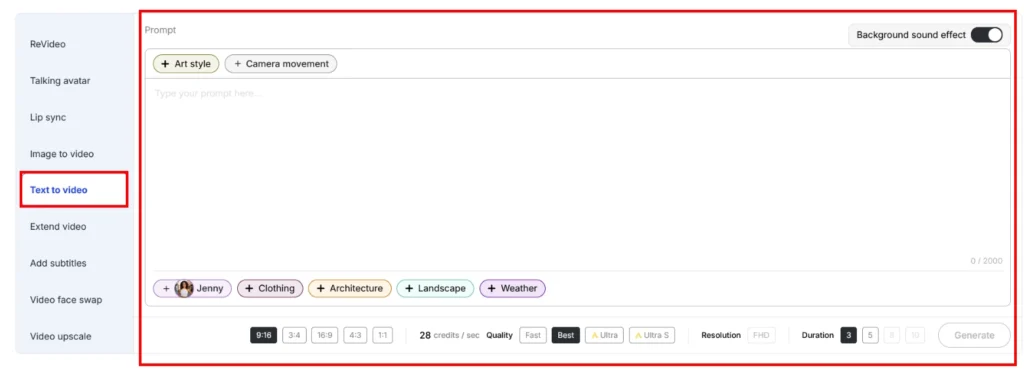Screen dimensions: 1024x370
Task: Add a Camera movement tag
Action: point(281,64)
